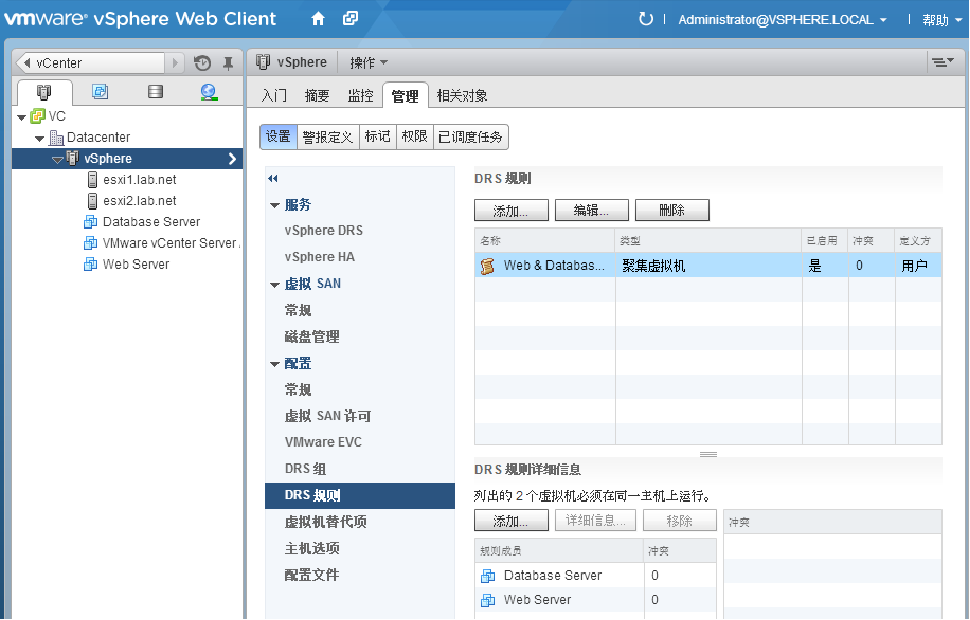
Task: Click the refresh icon in the top bar
Action: (646, 19)
